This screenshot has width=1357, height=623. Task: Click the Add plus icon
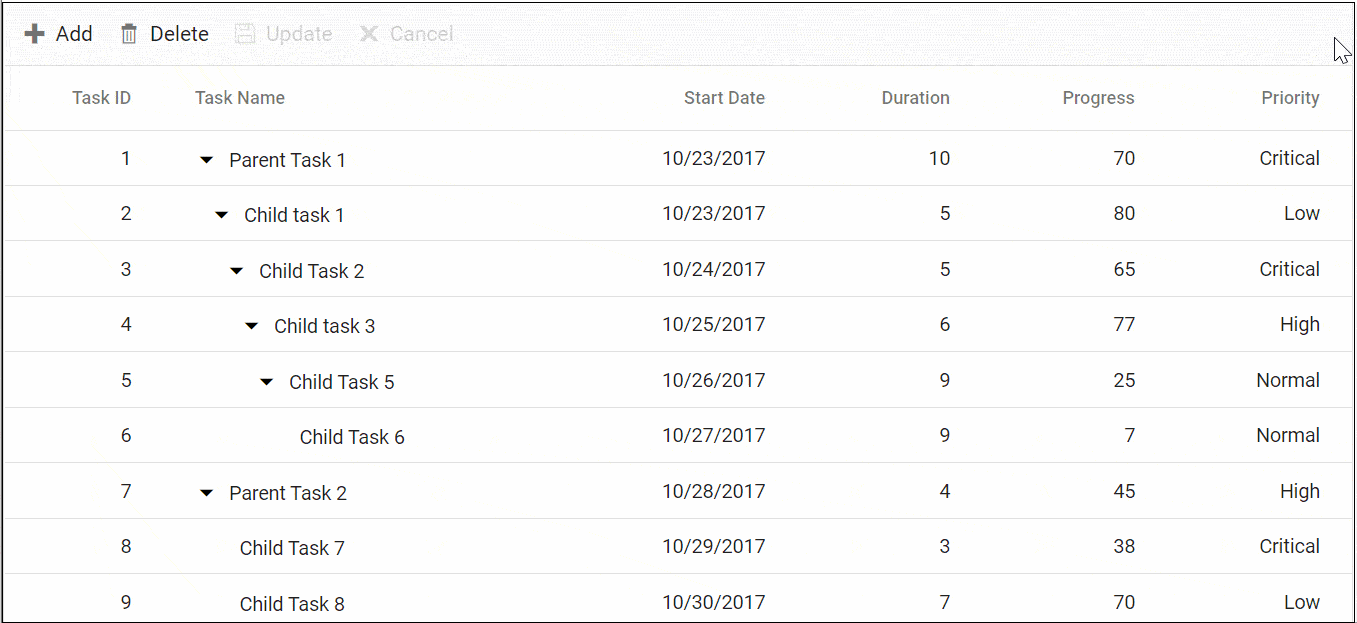pyautogui.click(x=35, y=34)
